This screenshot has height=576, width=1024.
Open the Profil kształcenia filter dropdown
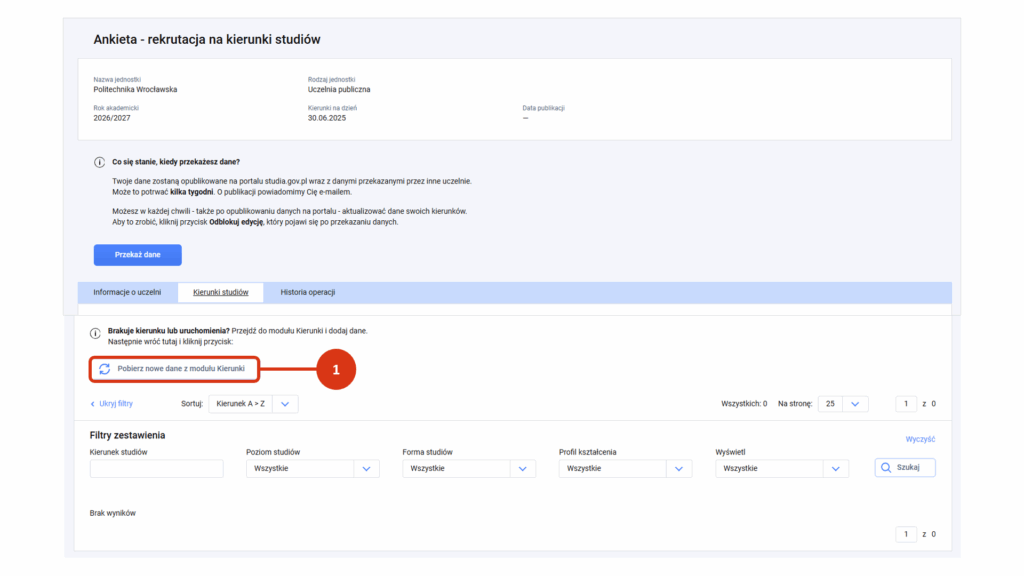625,468
